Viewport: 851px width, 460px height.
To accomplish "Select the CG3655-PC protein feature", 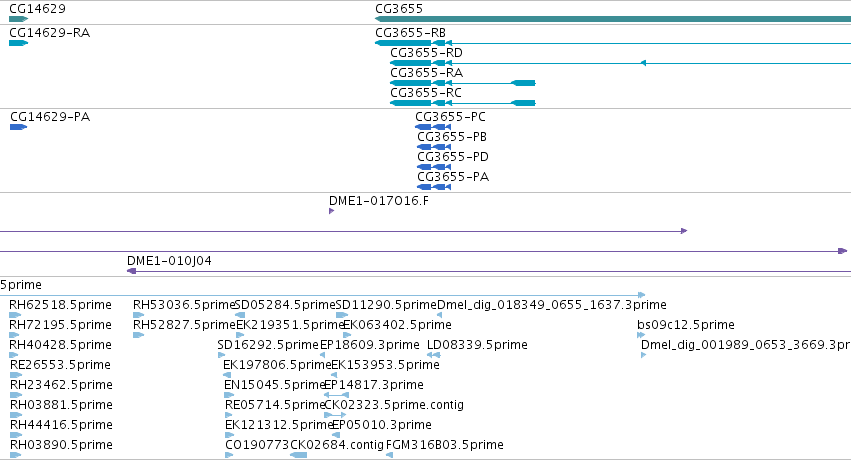I will pos(433,127).
